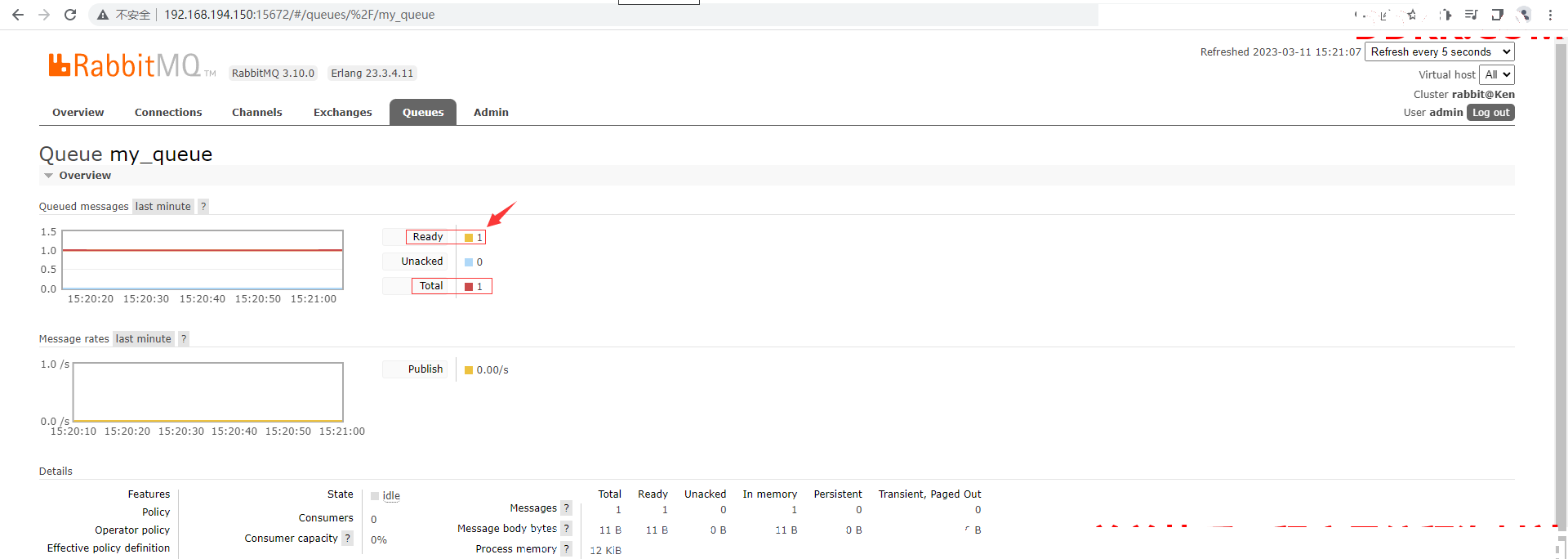Click the Process memory 12 KiB value
Viewport: 1568px width, 559px height.
click(605, 550)
